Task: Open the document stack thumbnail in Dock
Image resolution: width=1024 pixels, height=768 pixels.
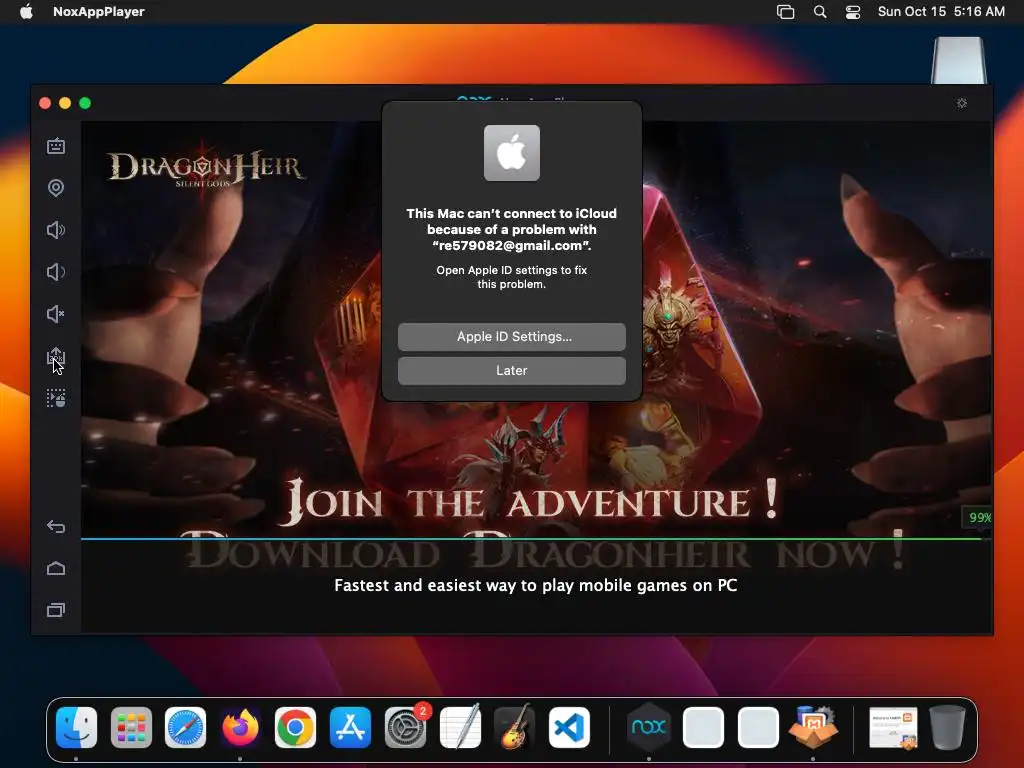Action: point(893,728)
